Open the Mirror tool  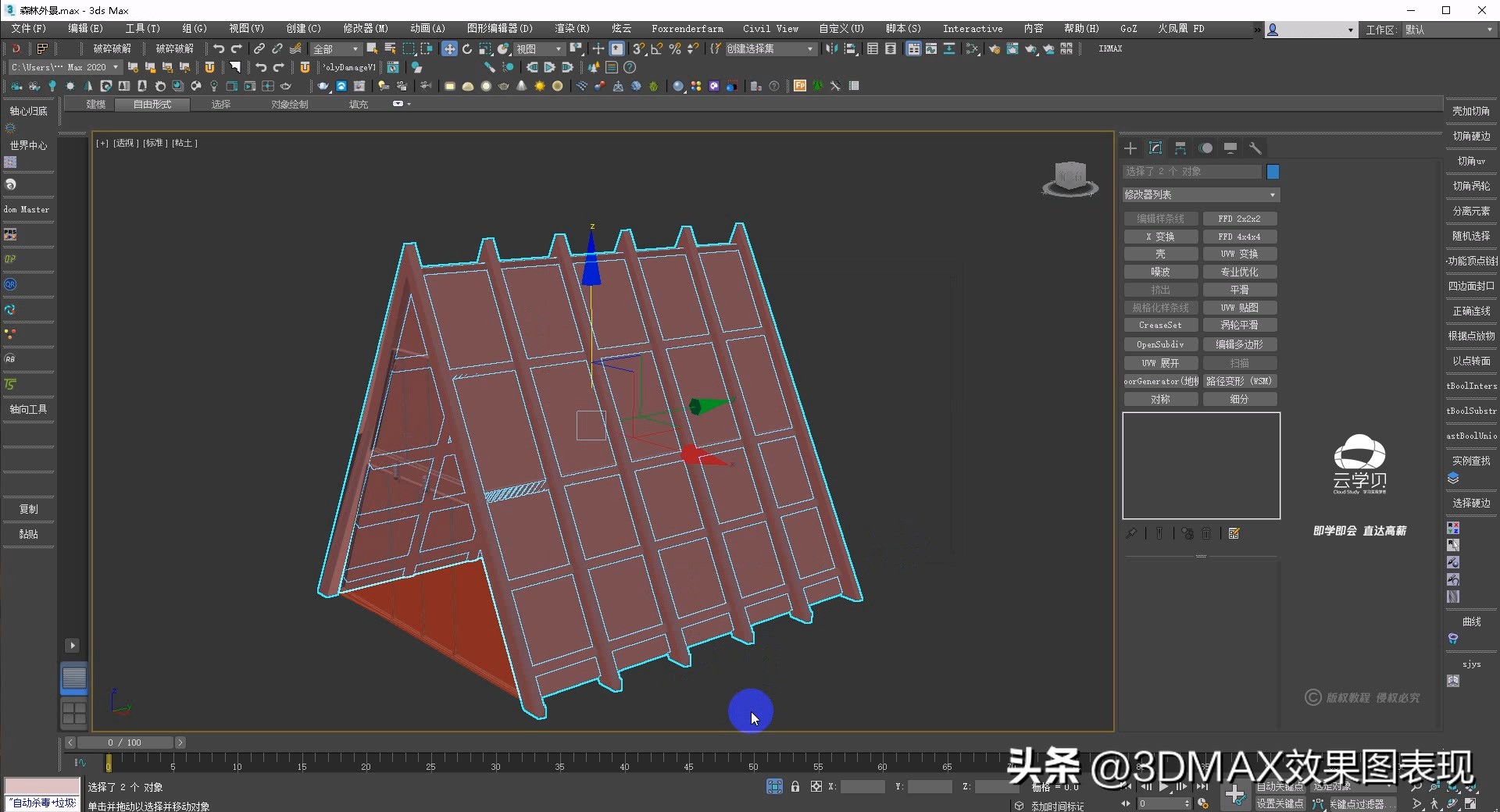coord(831,48)
